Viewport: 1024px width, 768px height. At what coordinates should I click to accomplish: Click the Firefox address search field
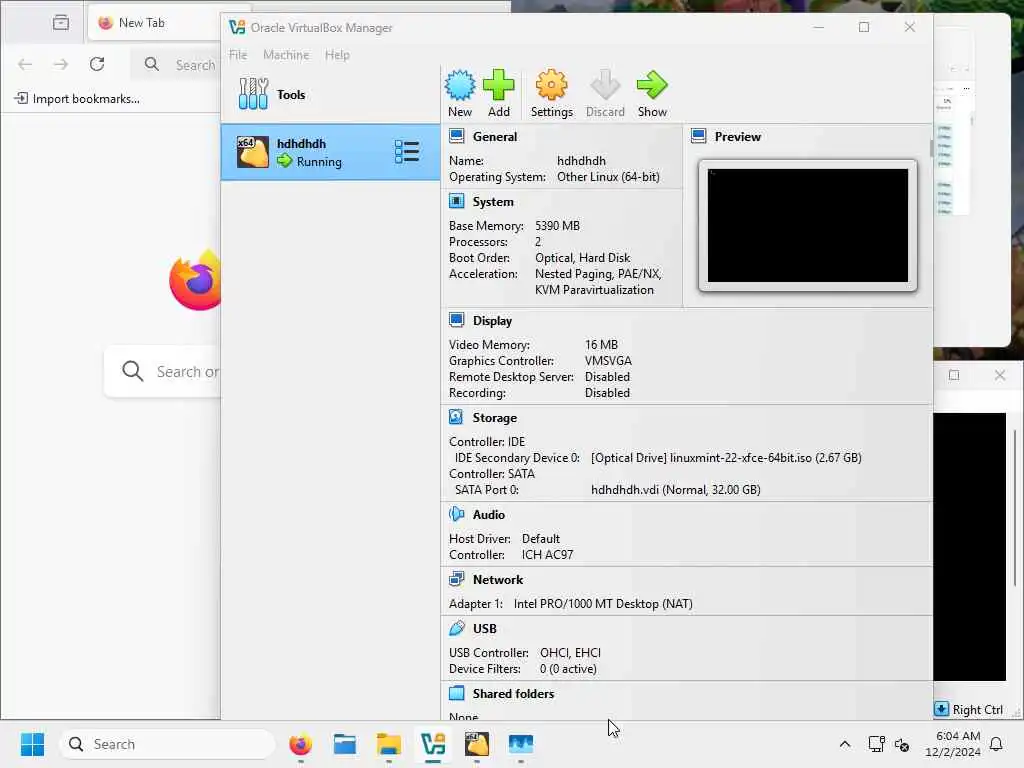point(176,64)
